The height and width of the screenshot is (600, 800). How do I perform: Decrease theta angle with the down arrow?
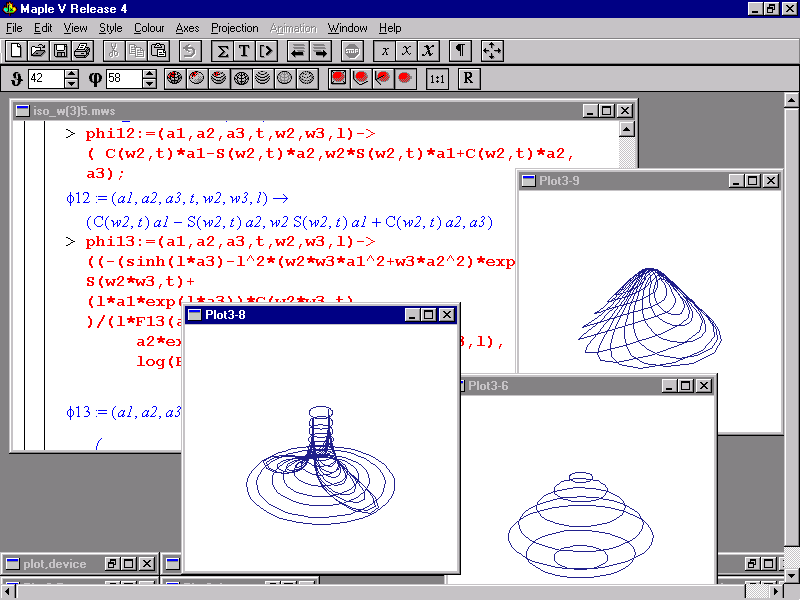72,83
